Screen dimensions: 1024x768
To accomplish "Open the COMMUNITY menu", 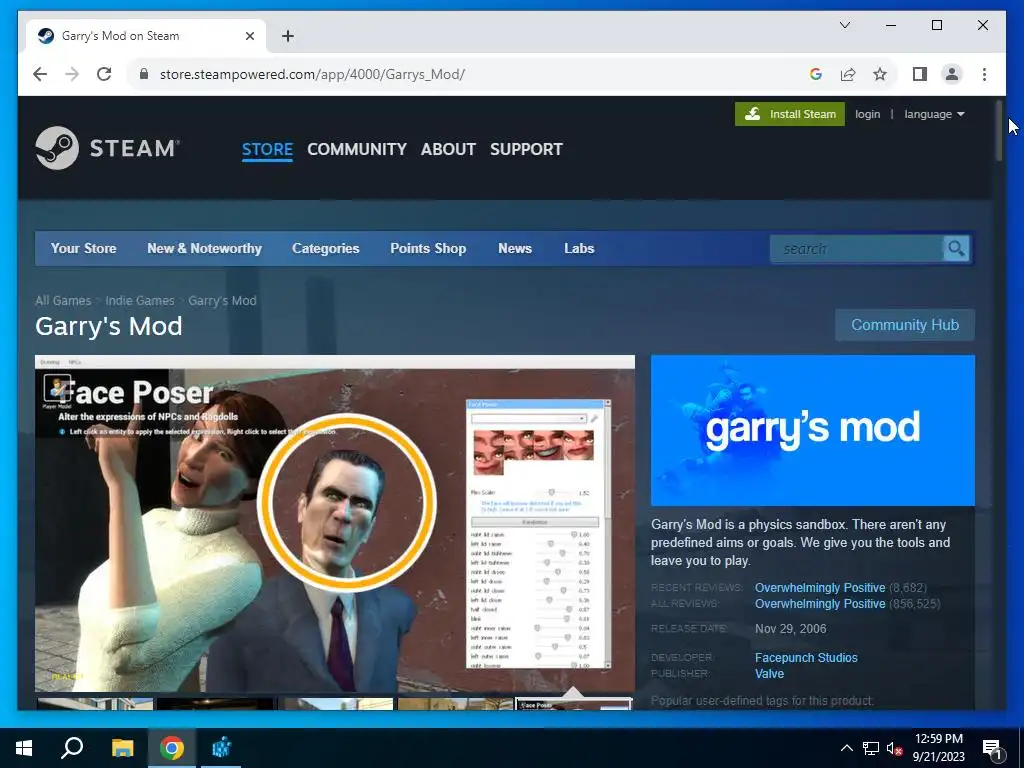I will (357, 149).
